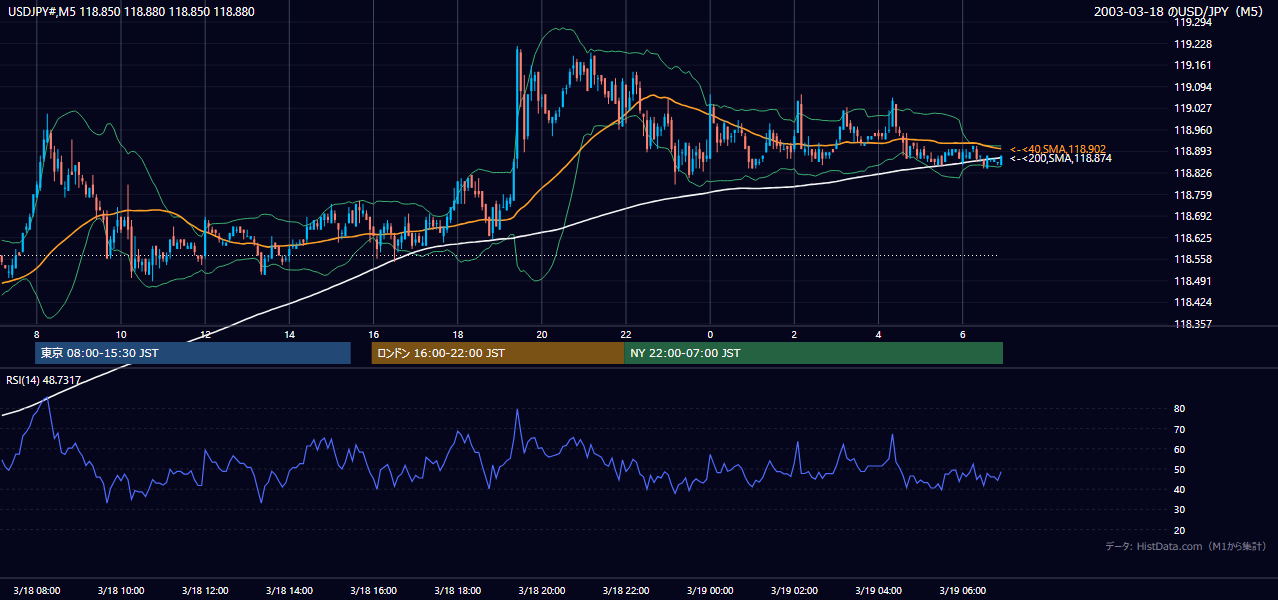Click the 3/18 22:00 date label
The height and width of the screenshot is (600, 1278).
[626, 590]
